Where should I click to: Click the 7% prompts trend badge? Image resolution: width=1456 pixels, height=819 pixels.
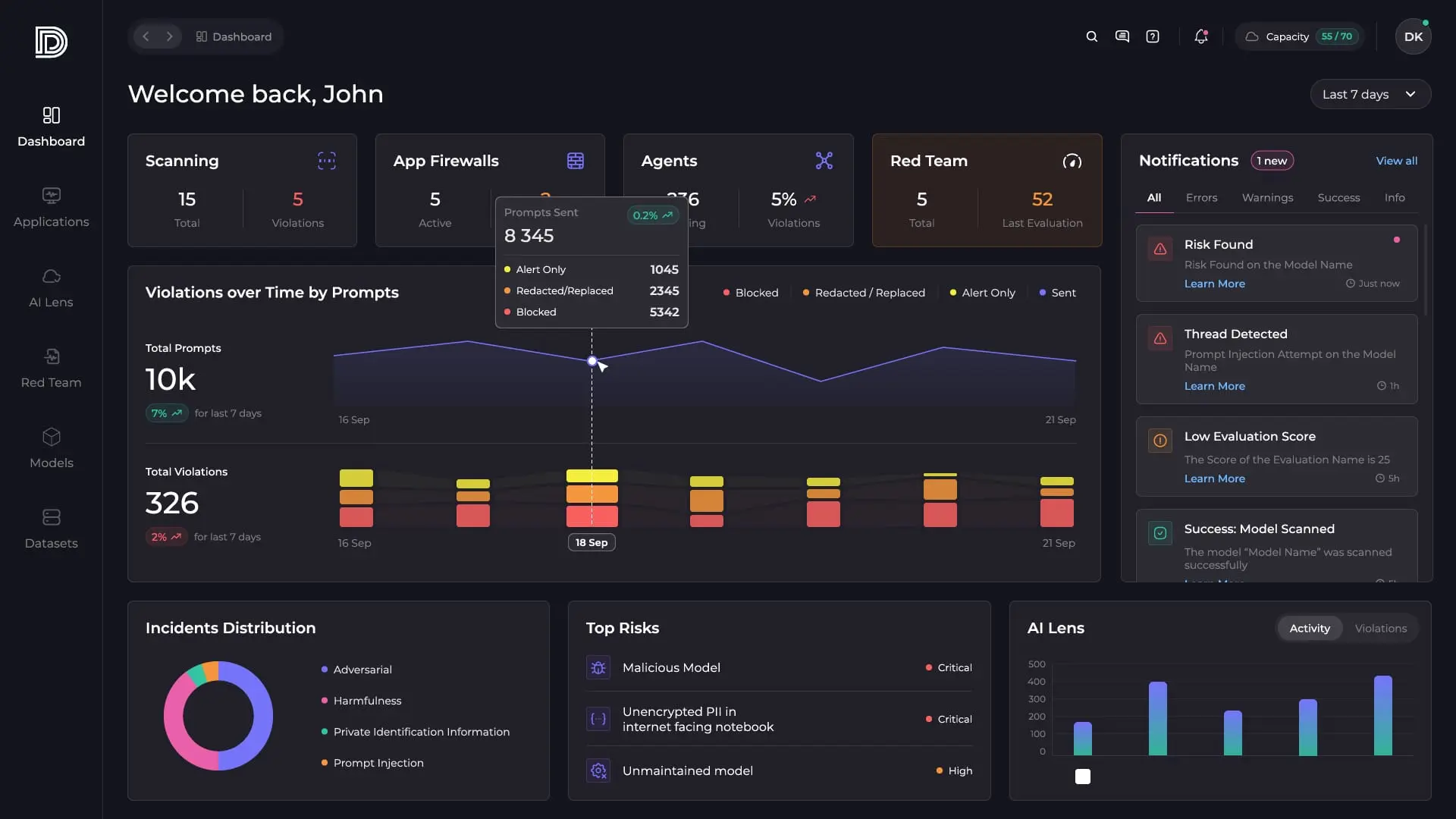167,413
